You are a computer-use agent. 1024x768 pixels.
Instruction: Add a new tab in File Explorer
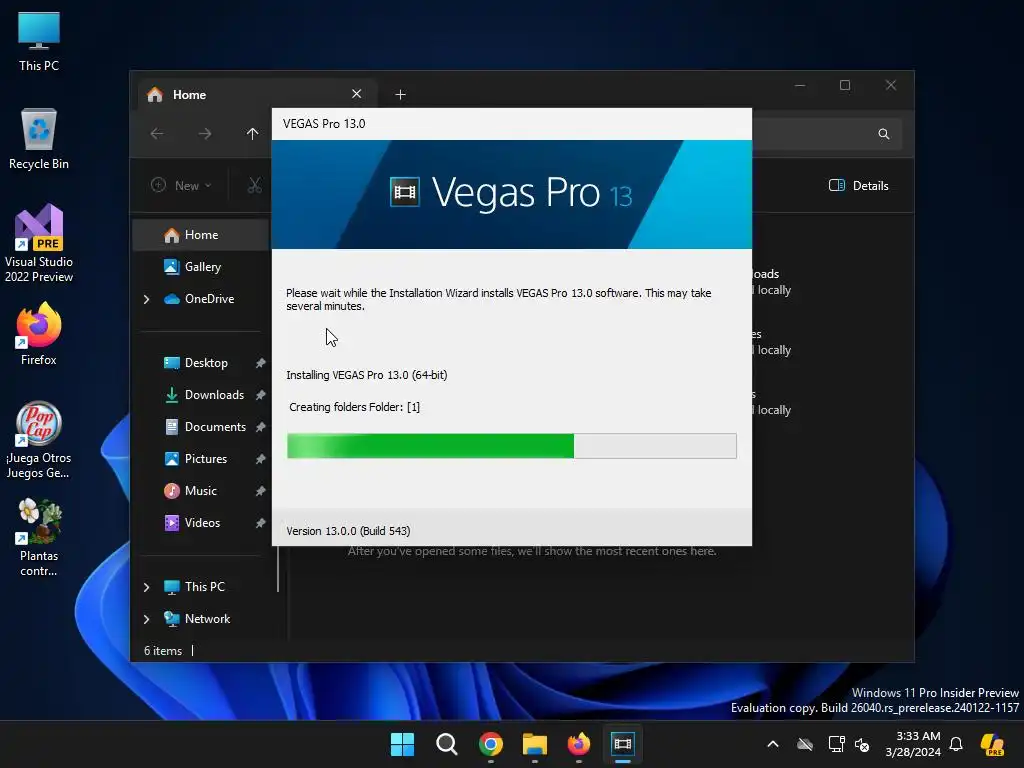400,95
